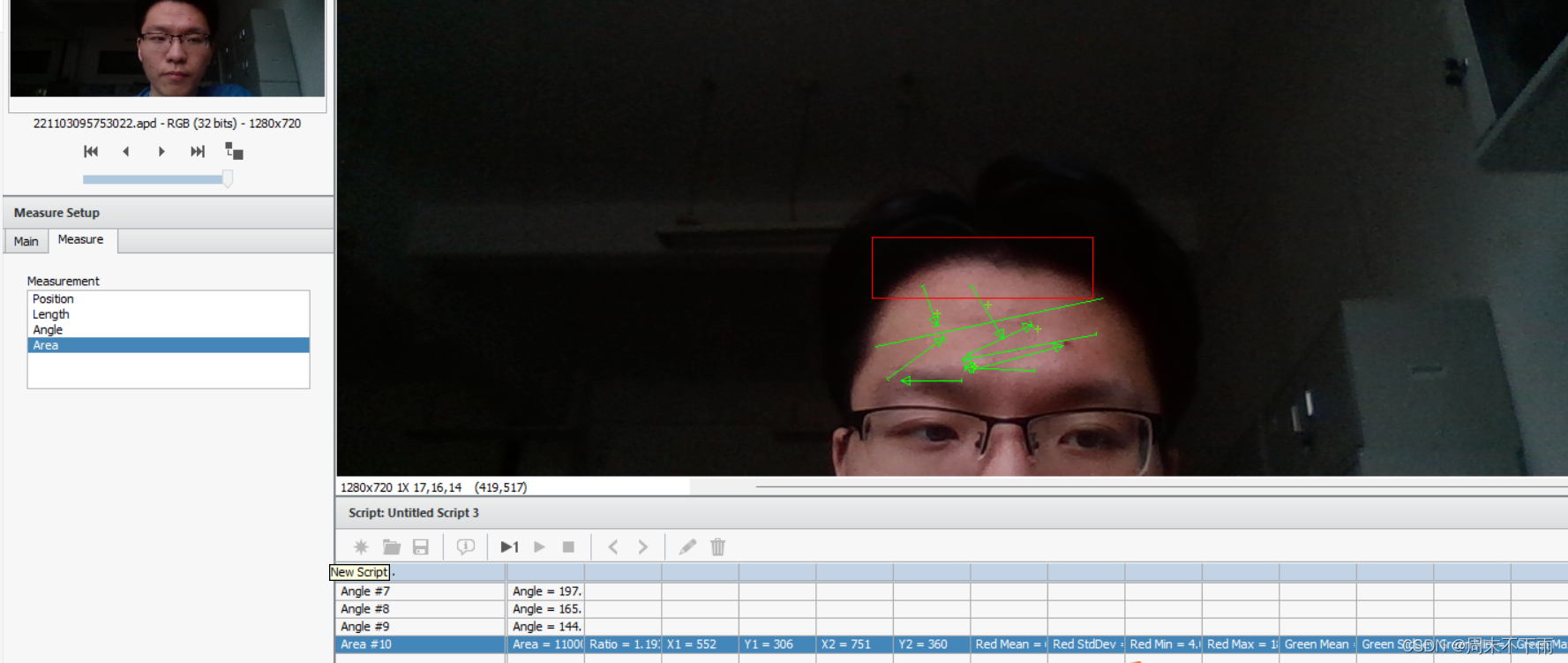The width and height of the screenshot is (1568, 663).
Task: Step back one frame
Action: click(x=126, y=152)
